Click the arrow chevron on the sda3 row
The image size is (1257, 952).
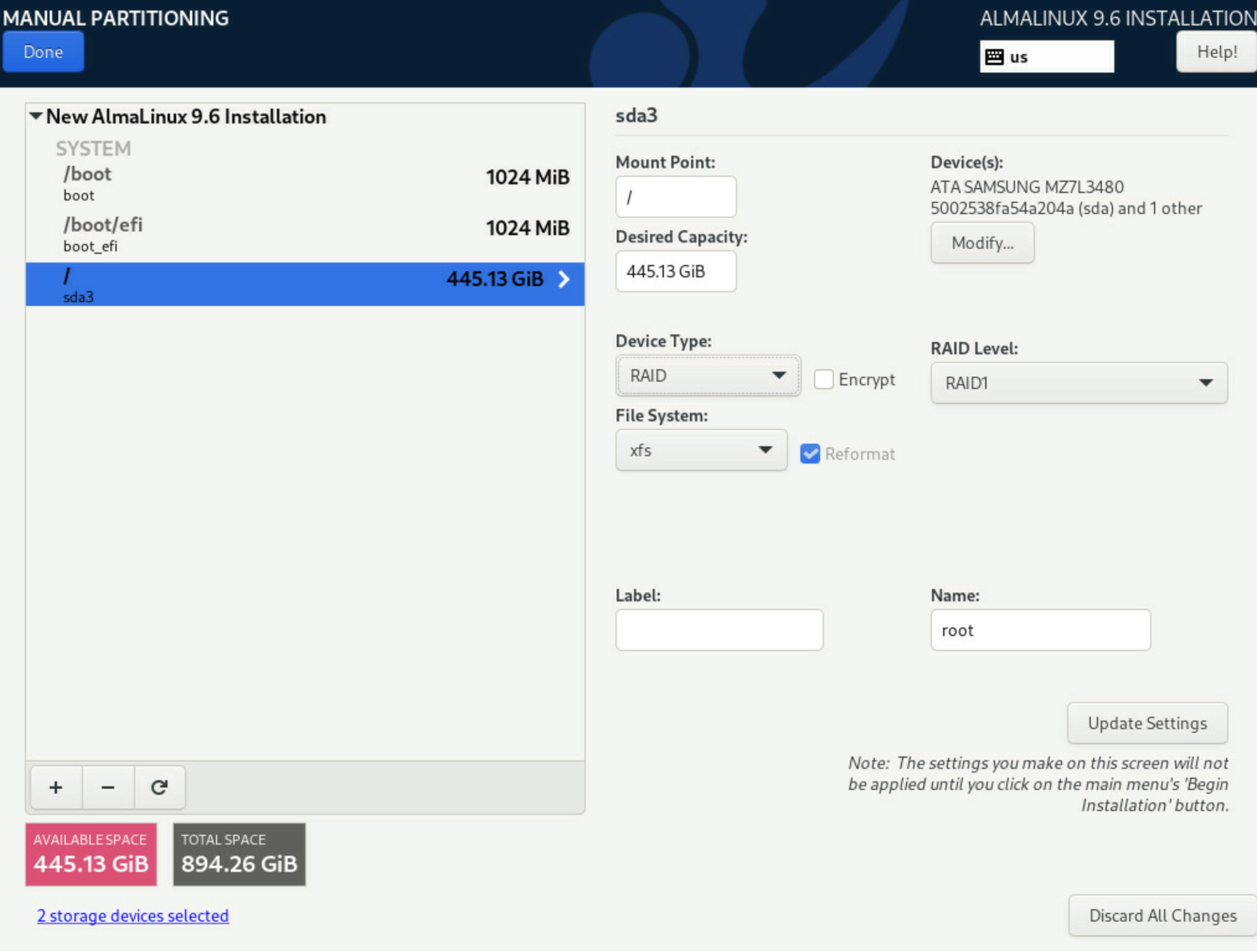tap(563, 279)
